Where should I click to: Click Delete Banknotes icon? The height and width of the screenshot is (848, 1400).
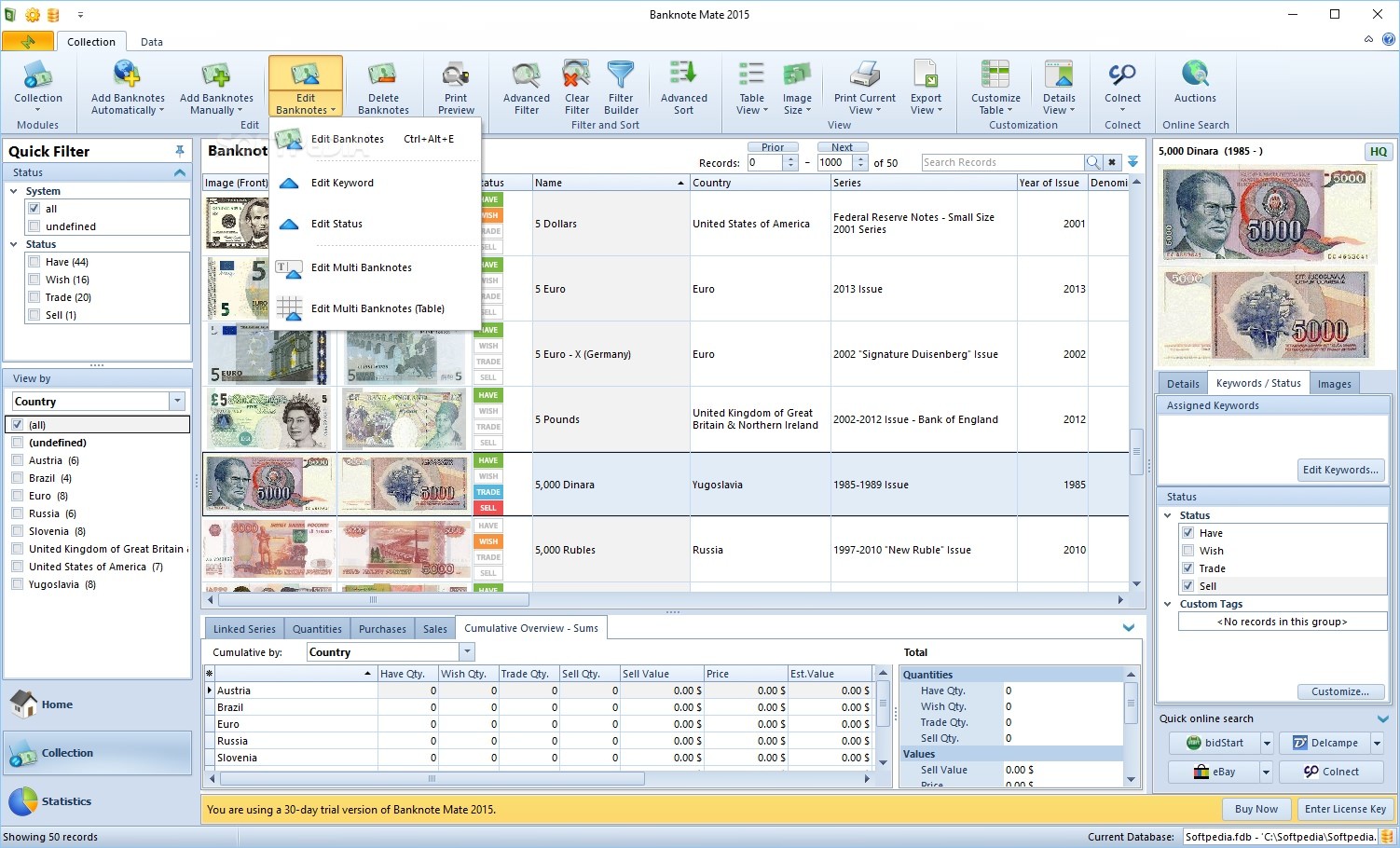pyautogui.click(x=383, y=75)
